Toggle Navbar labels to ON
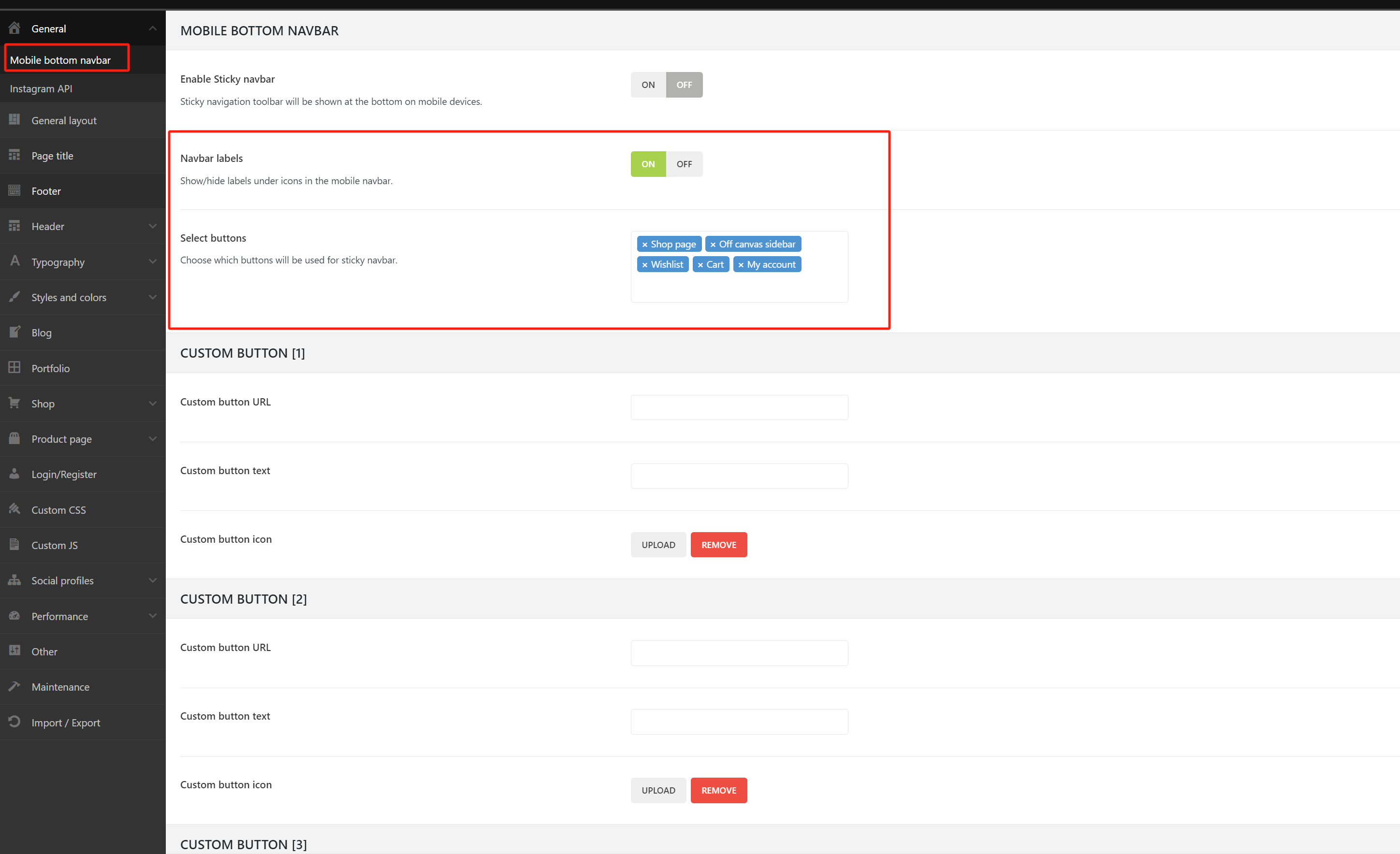The height and width of the screenshot is (854, 1400). tap(648, 164)
